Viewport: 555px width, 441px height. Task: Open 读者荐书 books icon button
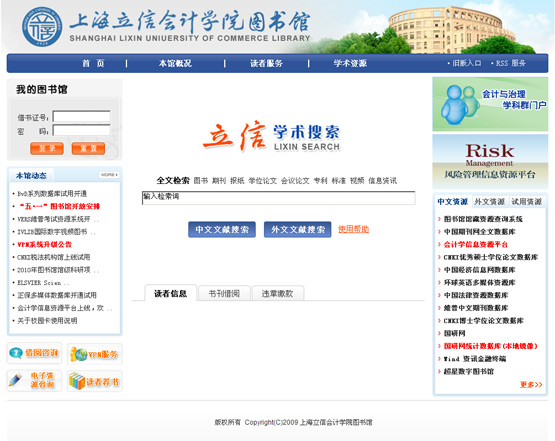coord(95,381)
